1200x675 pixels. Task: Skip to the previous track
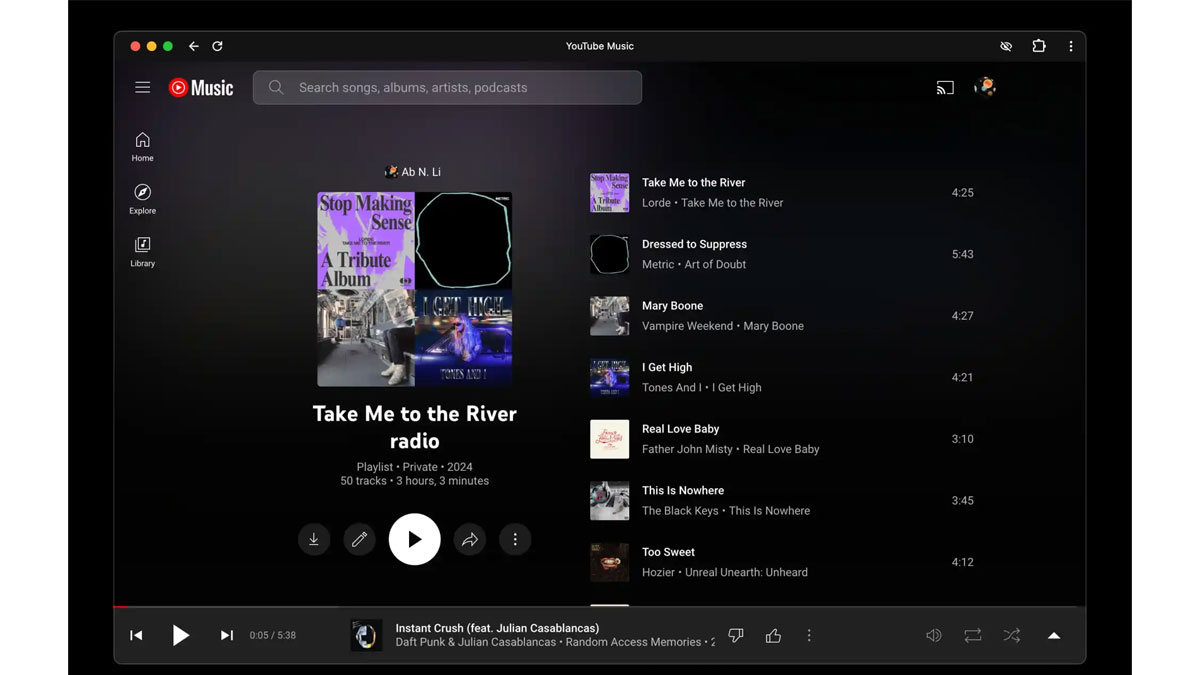tap(136, 636)
